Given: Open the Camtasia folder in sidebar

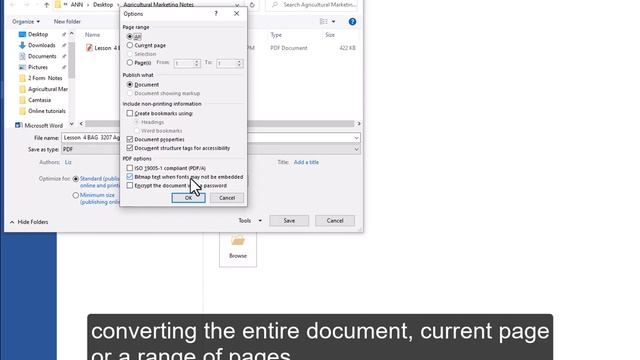Looking at the screenshot, I should pos(40,100).
